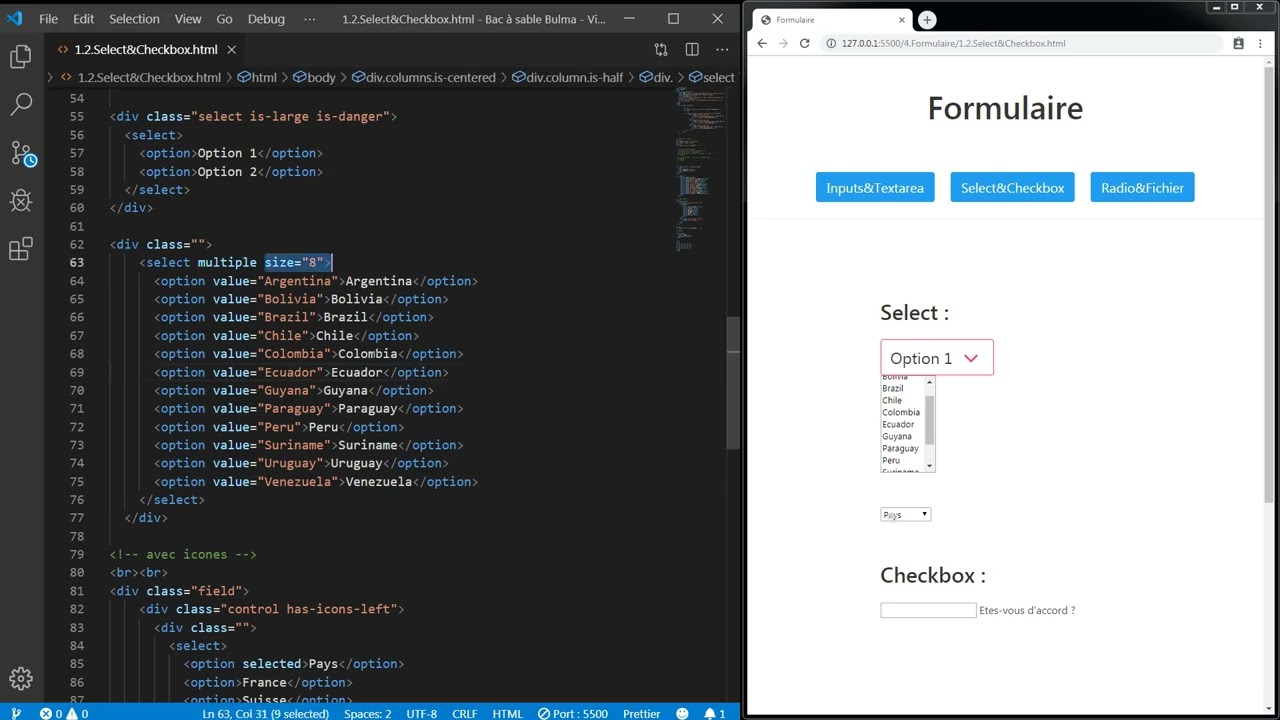1280x720 pixels.
Task: Open the Manage gear in VS Code
Action: (x=21, y=678)
